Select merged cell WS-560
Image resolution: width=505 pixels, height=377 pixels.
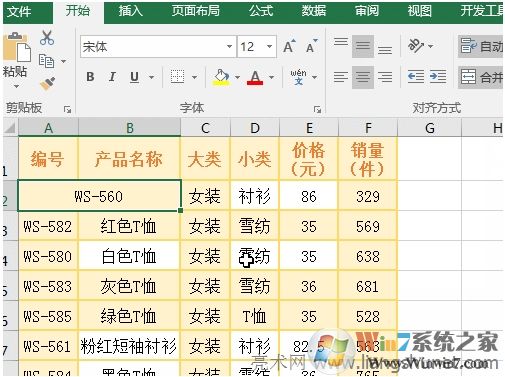99,196
